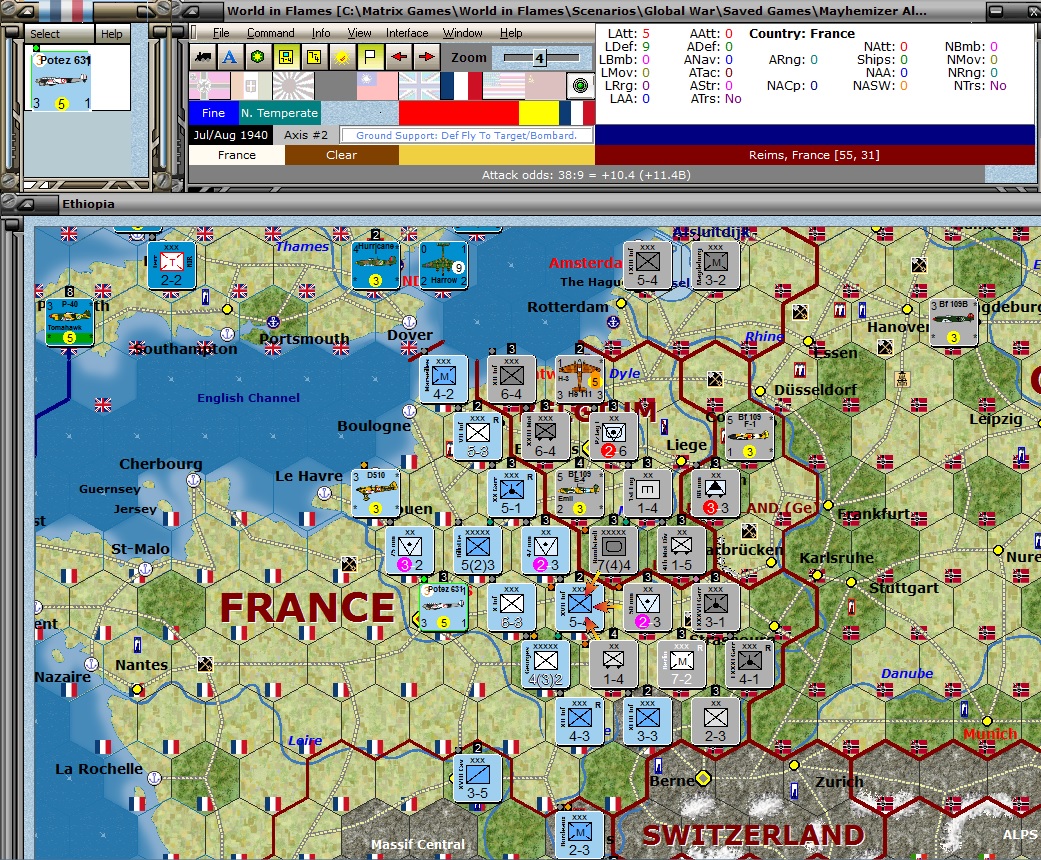1041x860 pixels.
Task: Select the Italian flag in the country bar
Action: (x=251, y=86)
